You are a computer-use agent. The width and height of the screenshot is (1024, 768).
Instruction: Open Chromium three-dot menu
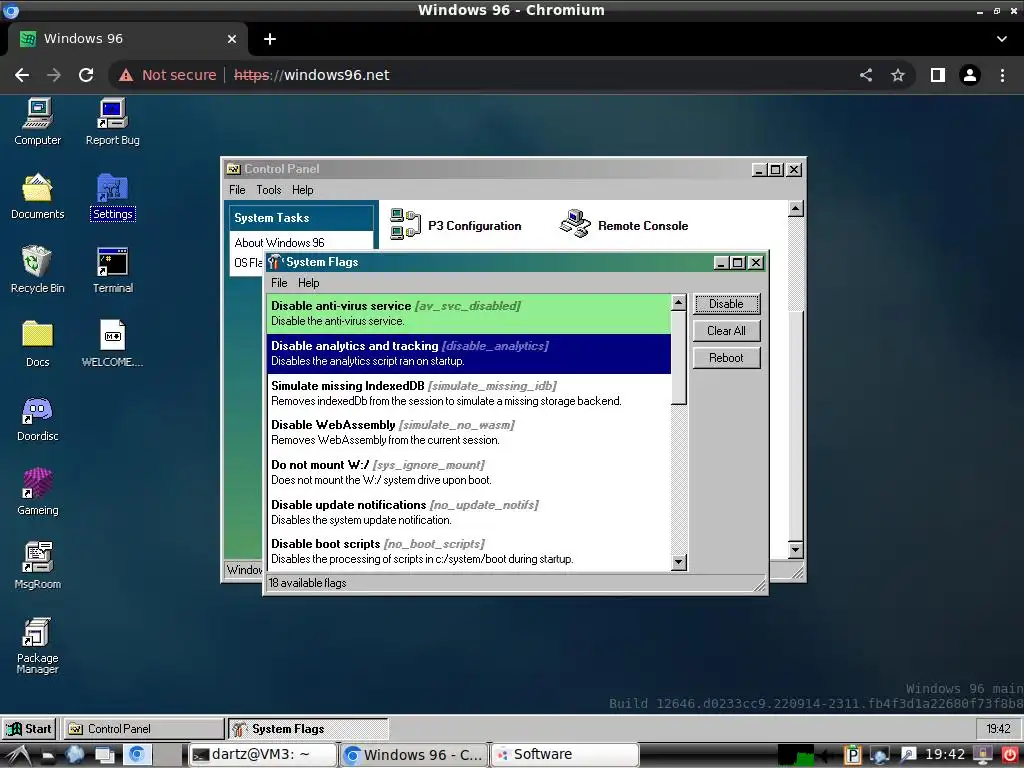coord(1002,75)
